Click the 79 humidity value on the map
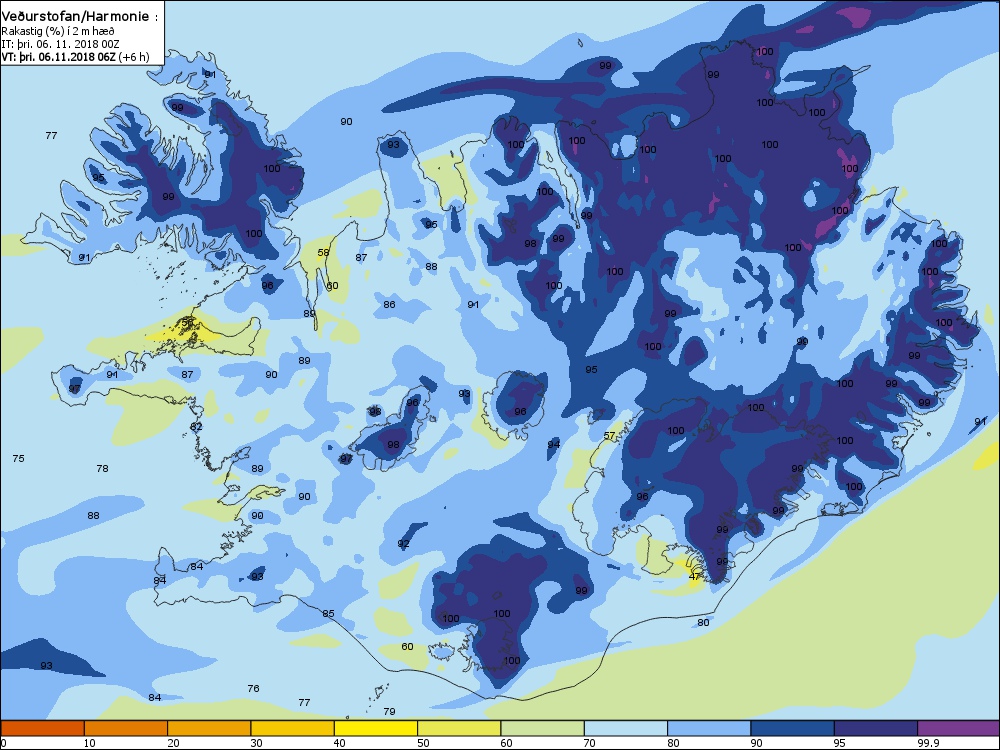Image resolution: width=1000 pixels, height=750 pixels. point(389,711)
